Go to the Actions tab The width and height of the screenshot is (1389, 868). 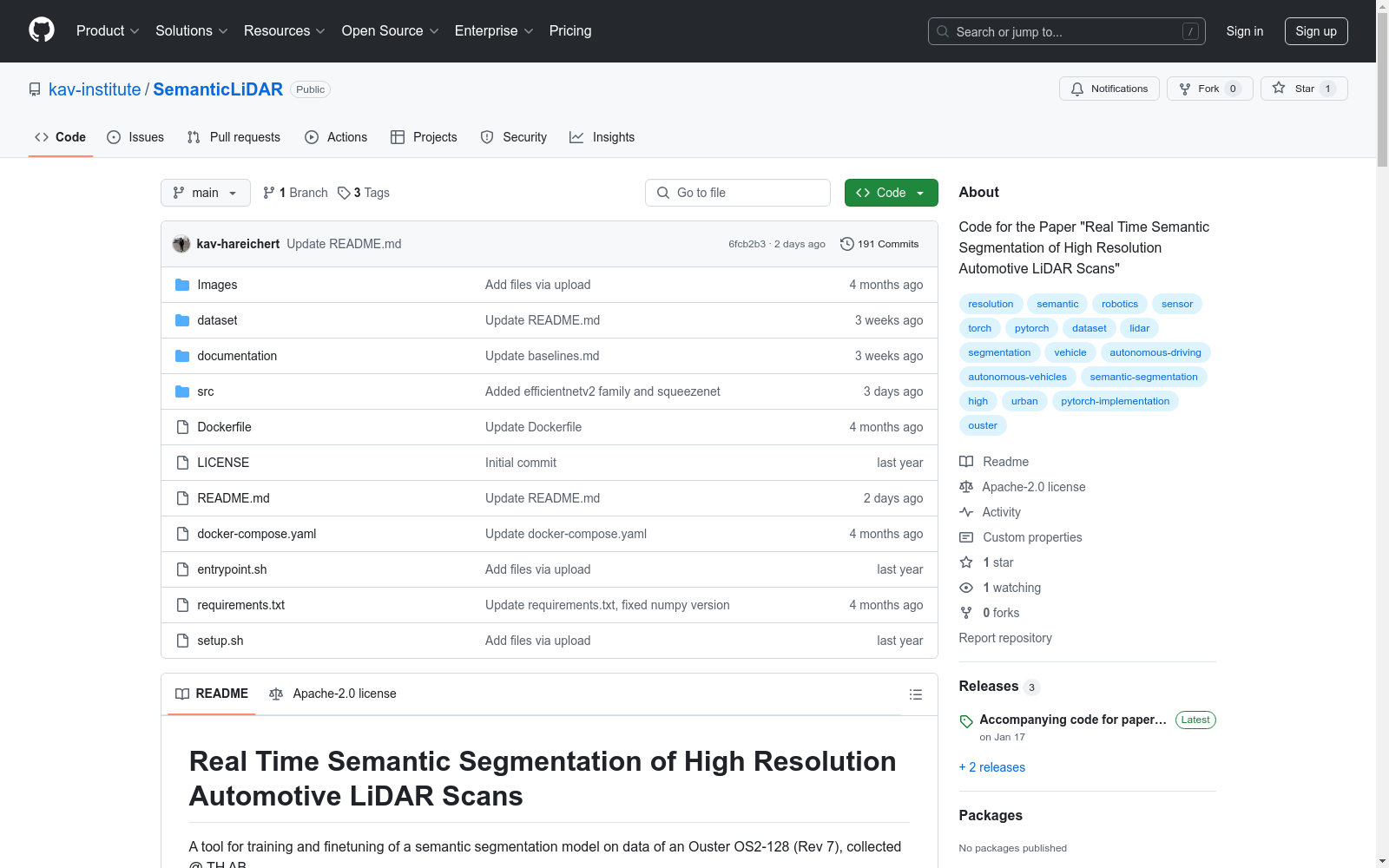[x=336, y=137]
